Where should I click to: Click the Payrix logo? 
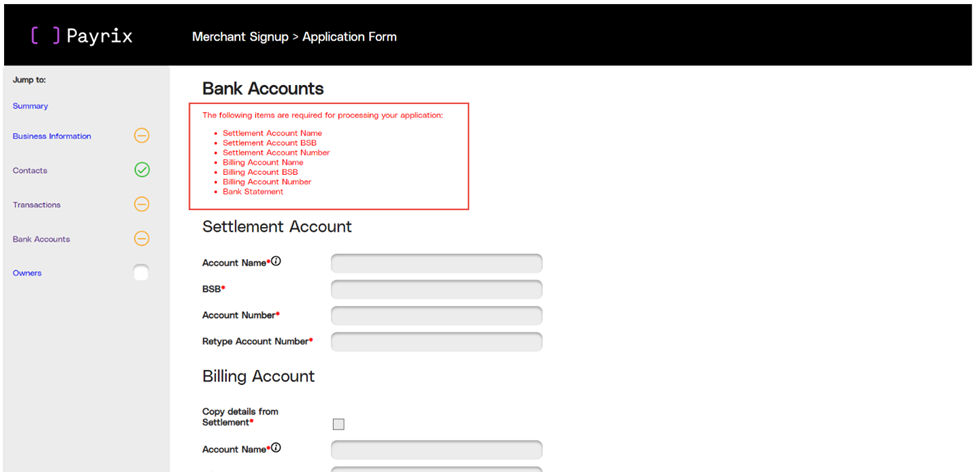(81, 36)
